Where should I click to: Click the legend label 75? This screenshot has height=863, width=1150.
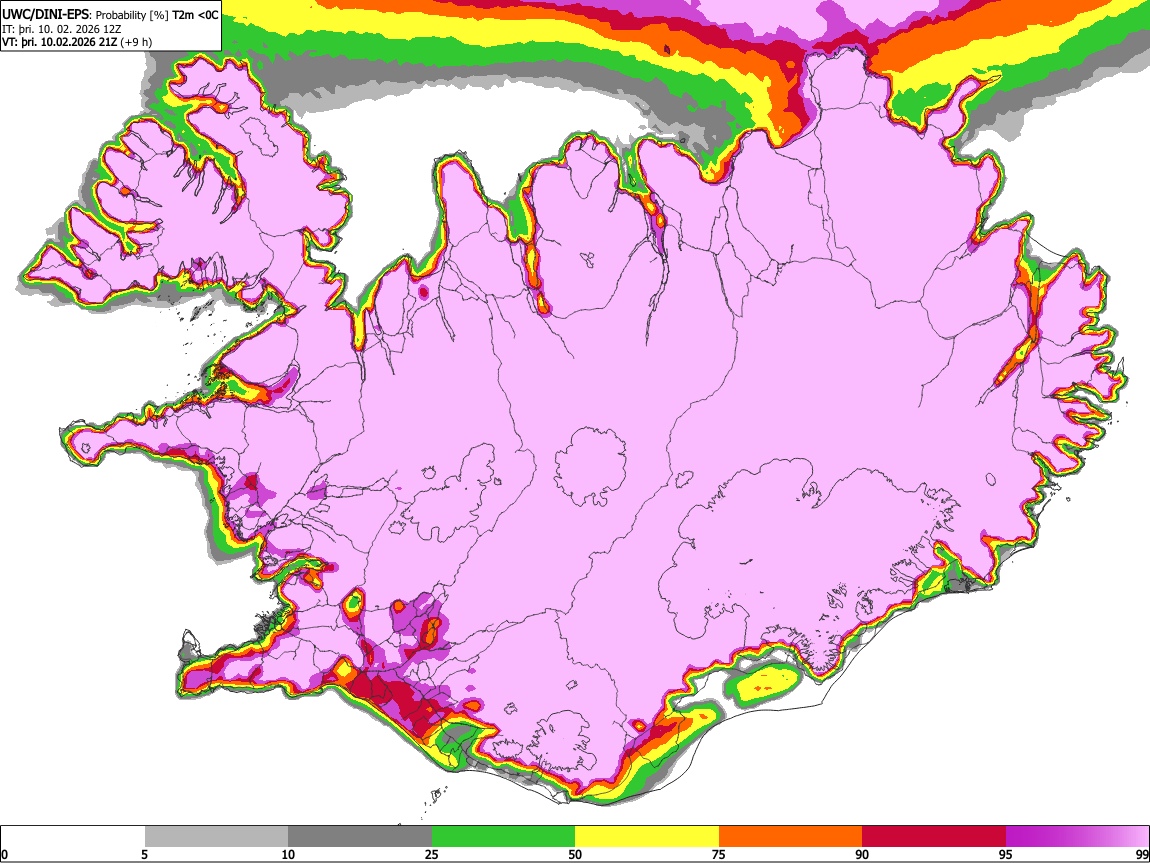pos(719,855)
